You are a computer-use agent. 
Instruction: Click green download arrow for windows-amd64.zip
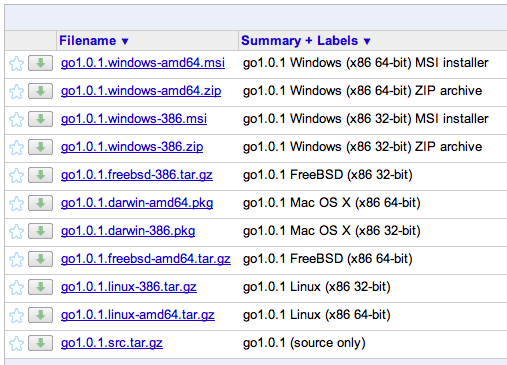(40, 91)
